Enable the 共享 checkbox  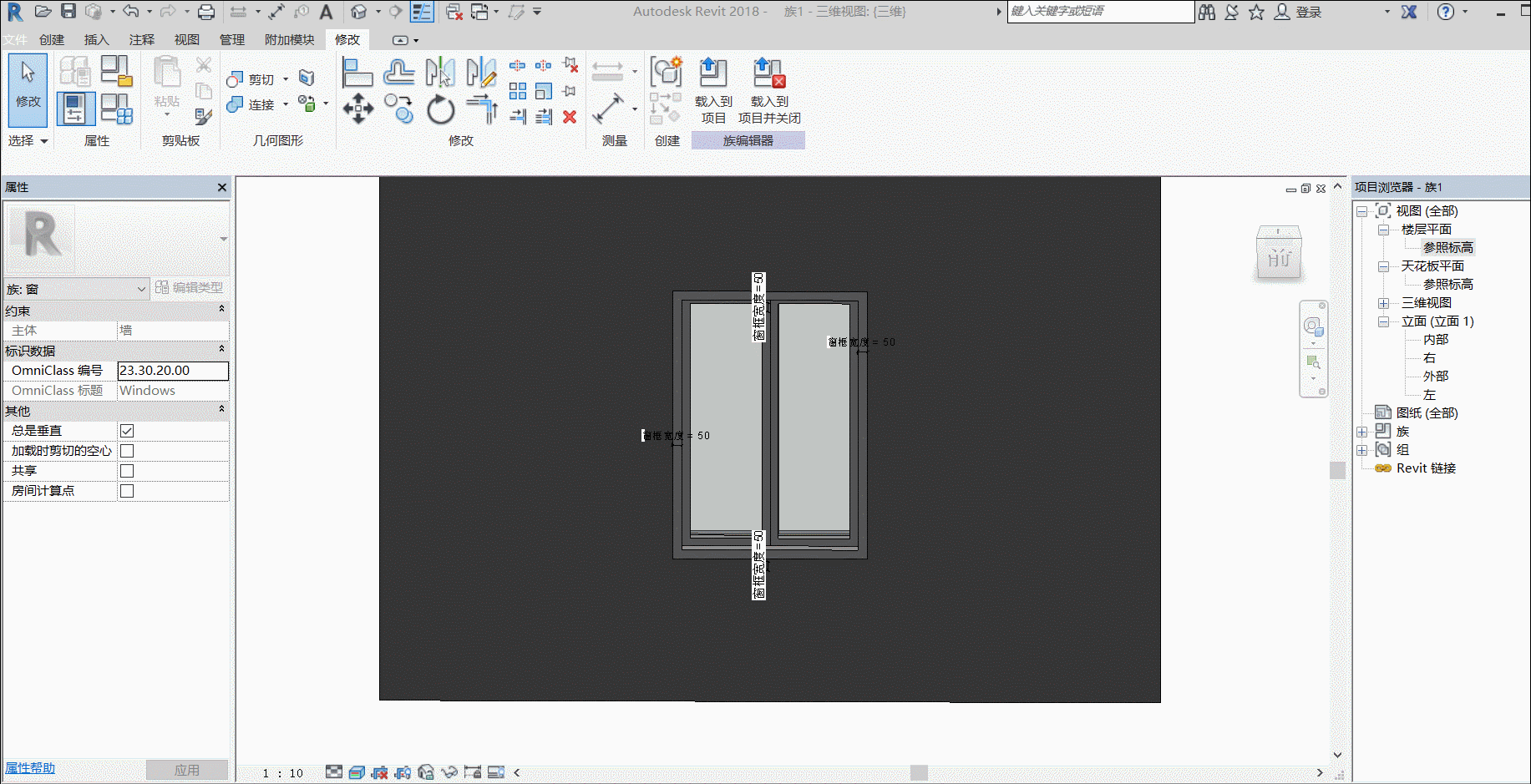pyautogui.click(x=127, y=471)
